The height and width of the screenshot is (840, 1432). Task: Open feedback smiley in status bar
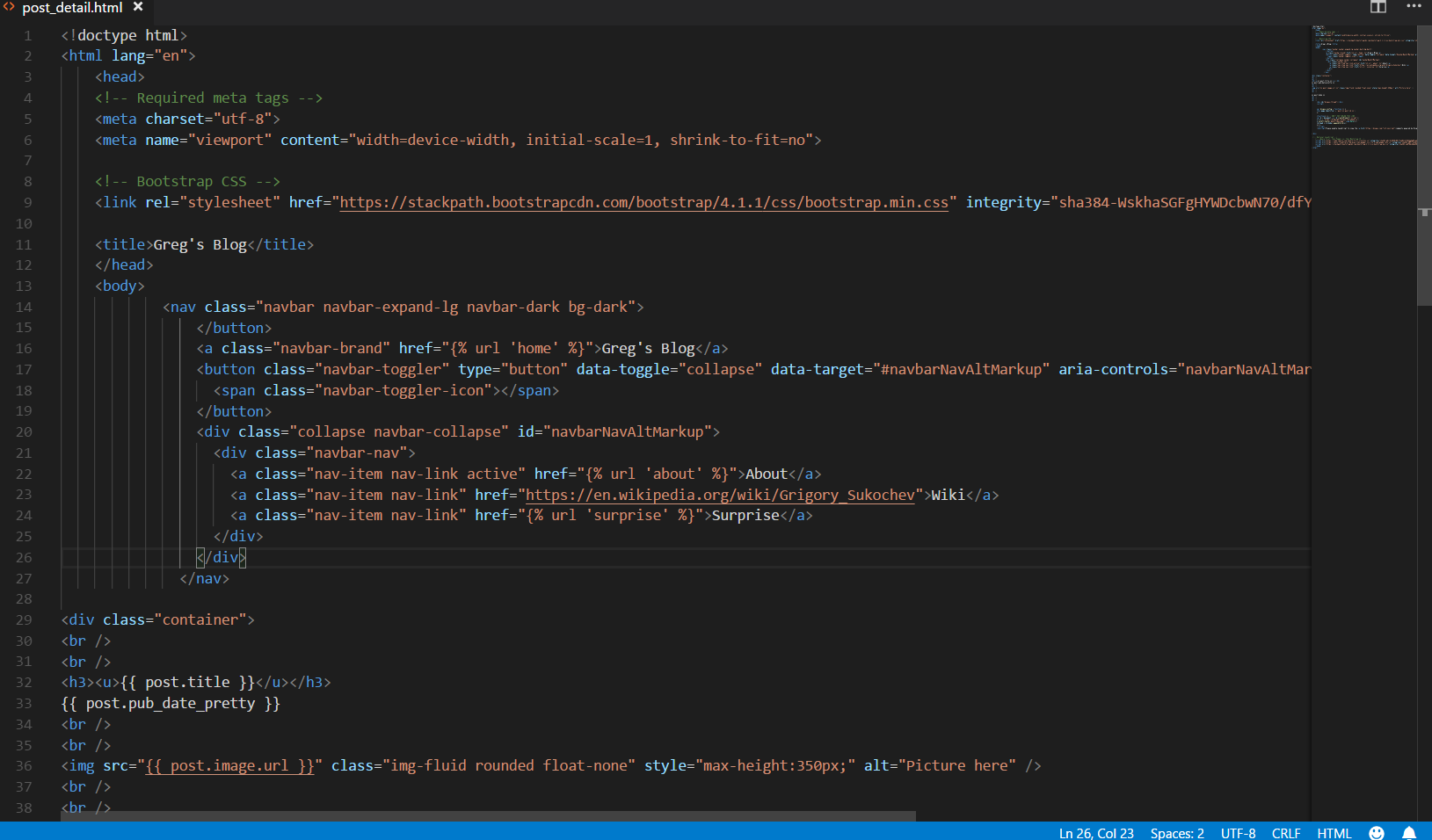click(1377, 833)
